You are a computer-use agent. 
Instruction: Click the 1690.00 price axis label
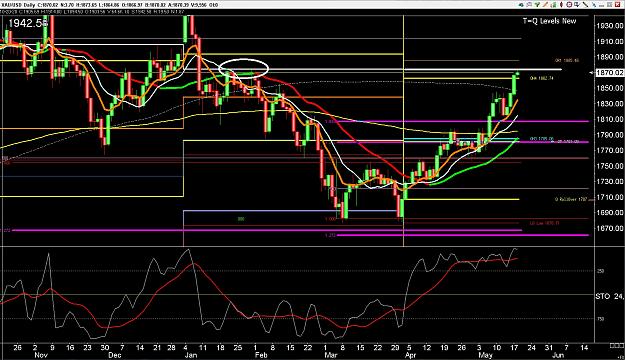610,212
